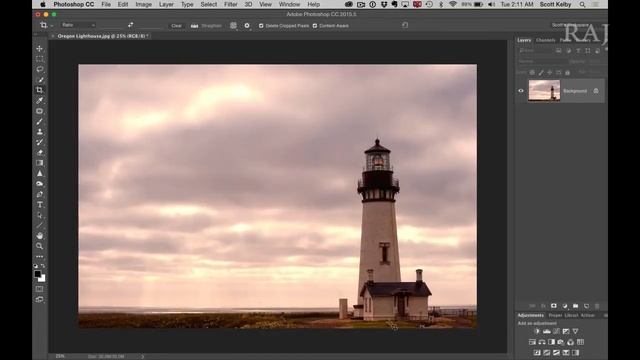Hide the Background layer eye icon
Image resolution: width=640 pixels, height=360 pixels.
(x=521, y=91)
